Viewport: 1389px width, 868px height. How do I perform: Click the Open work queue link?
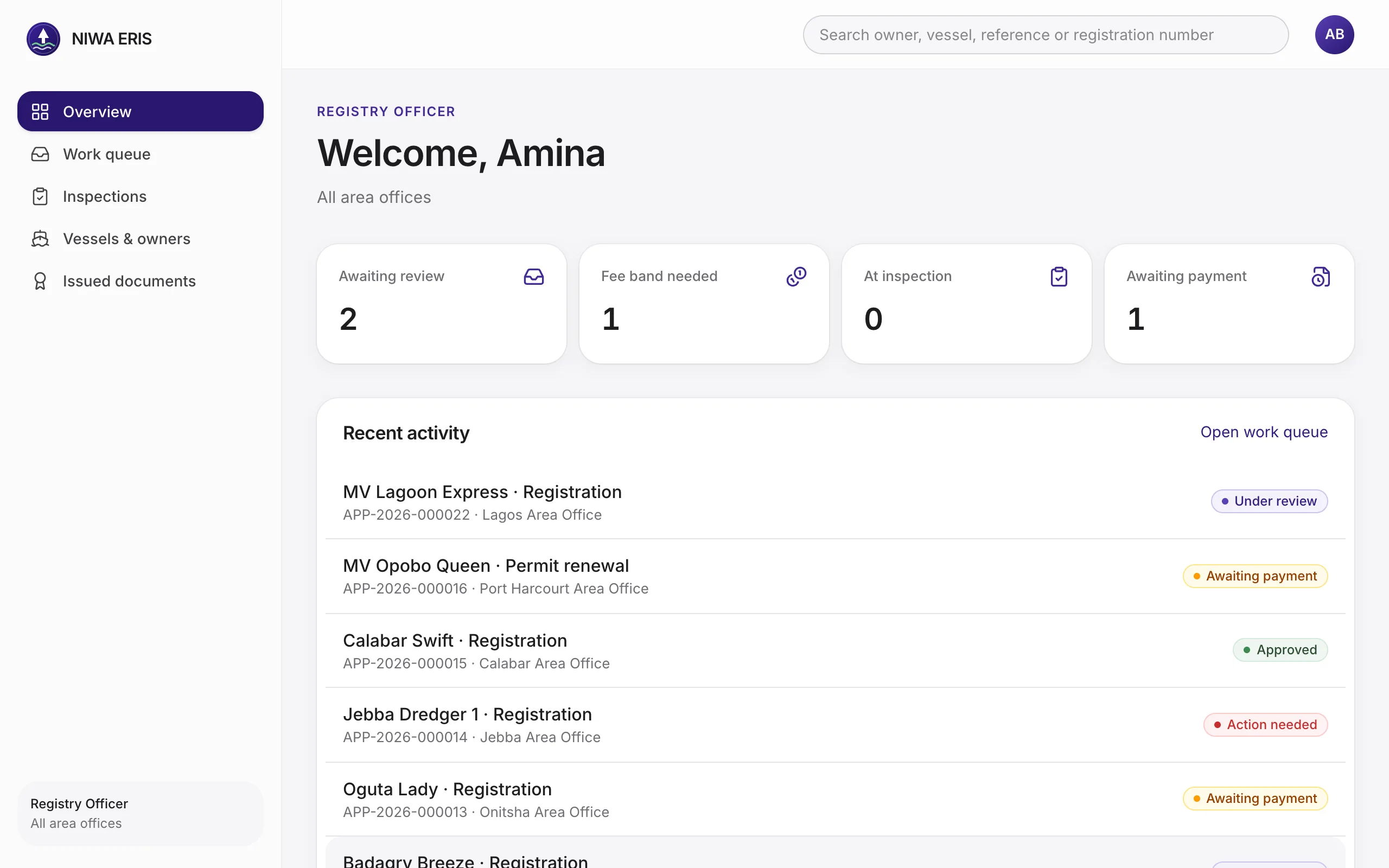(x=1264, y=432)
